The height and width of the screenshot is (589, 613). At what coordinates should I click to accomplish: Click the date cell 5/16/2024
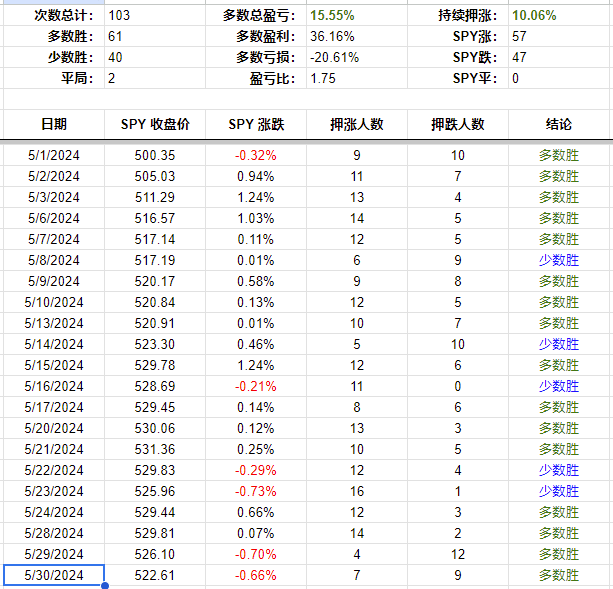(54, 386)
